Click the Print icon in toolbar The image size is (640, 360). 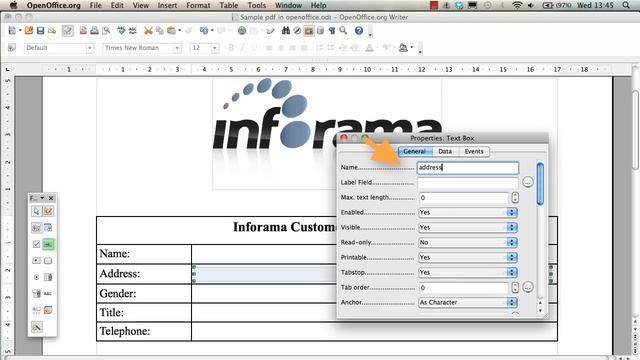(x=94, y=31)
